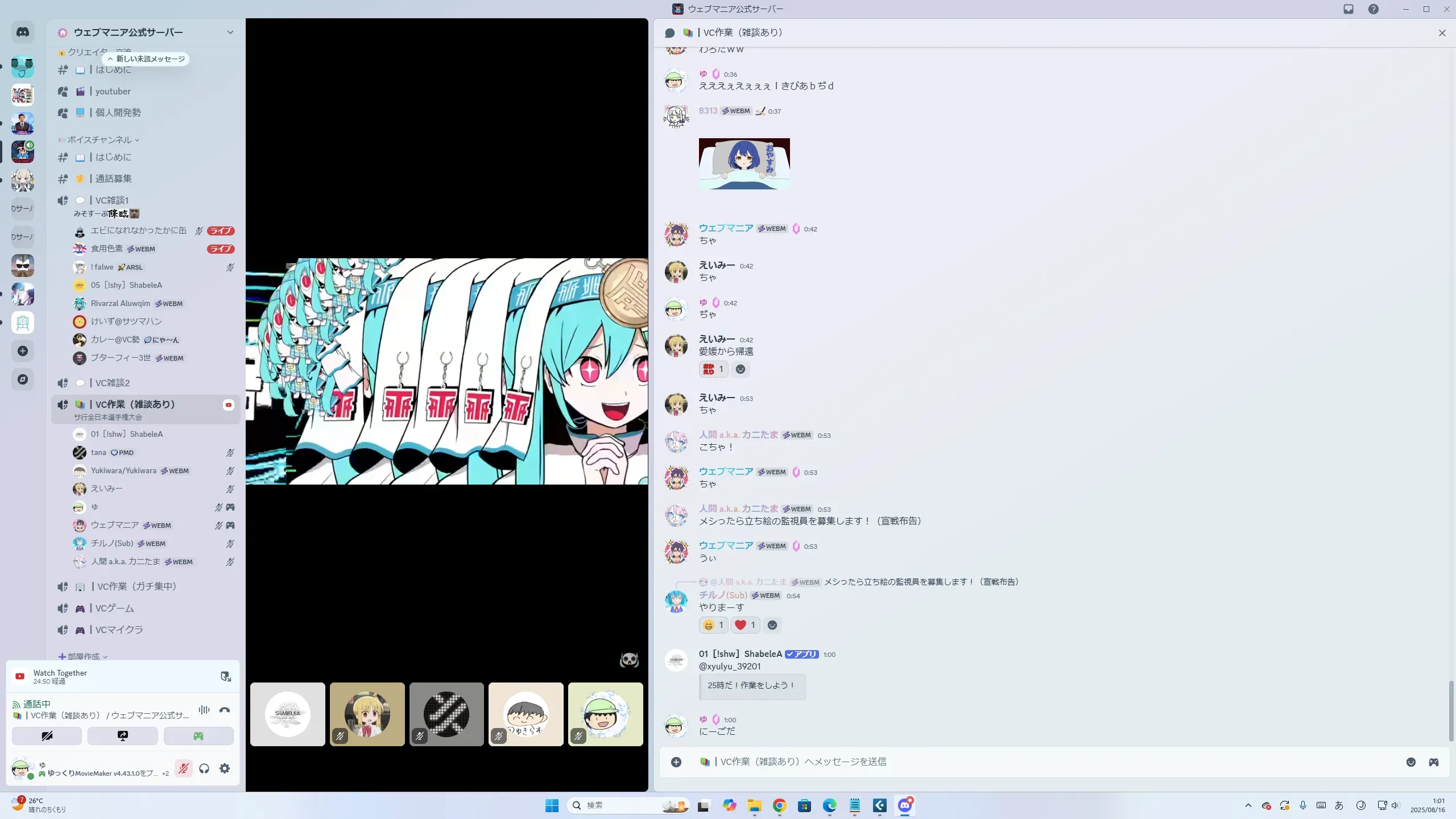Open Discord direct messages home icon
The image size is (1456, 819).
click(23, 32)
